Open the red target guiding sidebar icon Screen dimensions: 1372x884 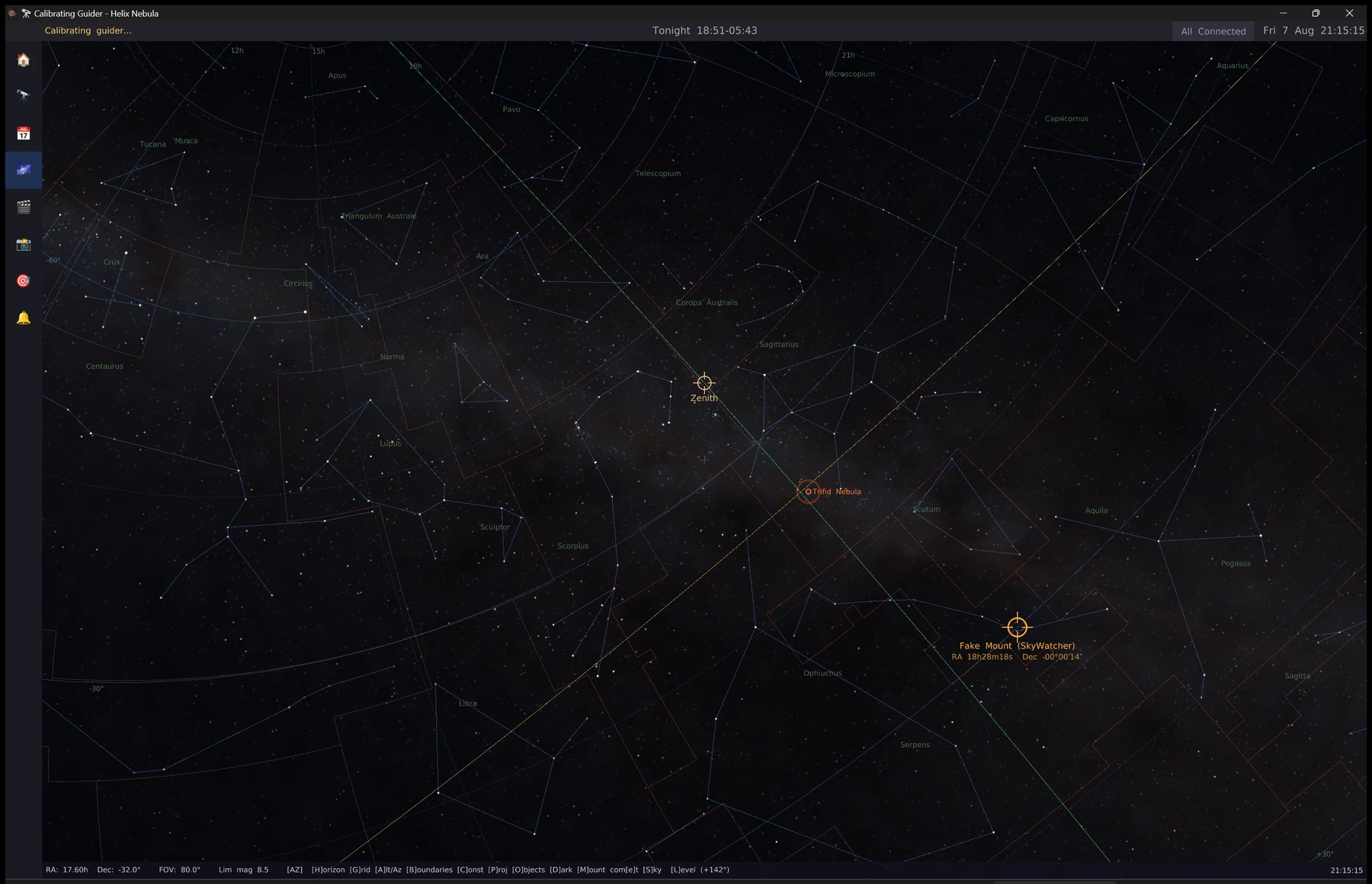(24, 280)
